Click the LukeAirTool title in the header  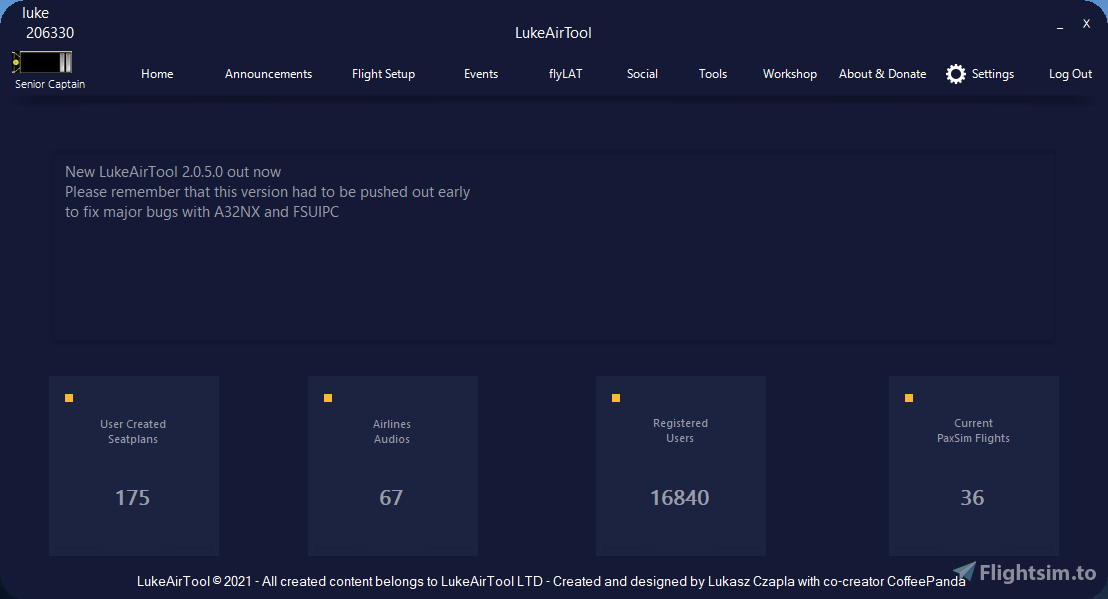point(553,32)
